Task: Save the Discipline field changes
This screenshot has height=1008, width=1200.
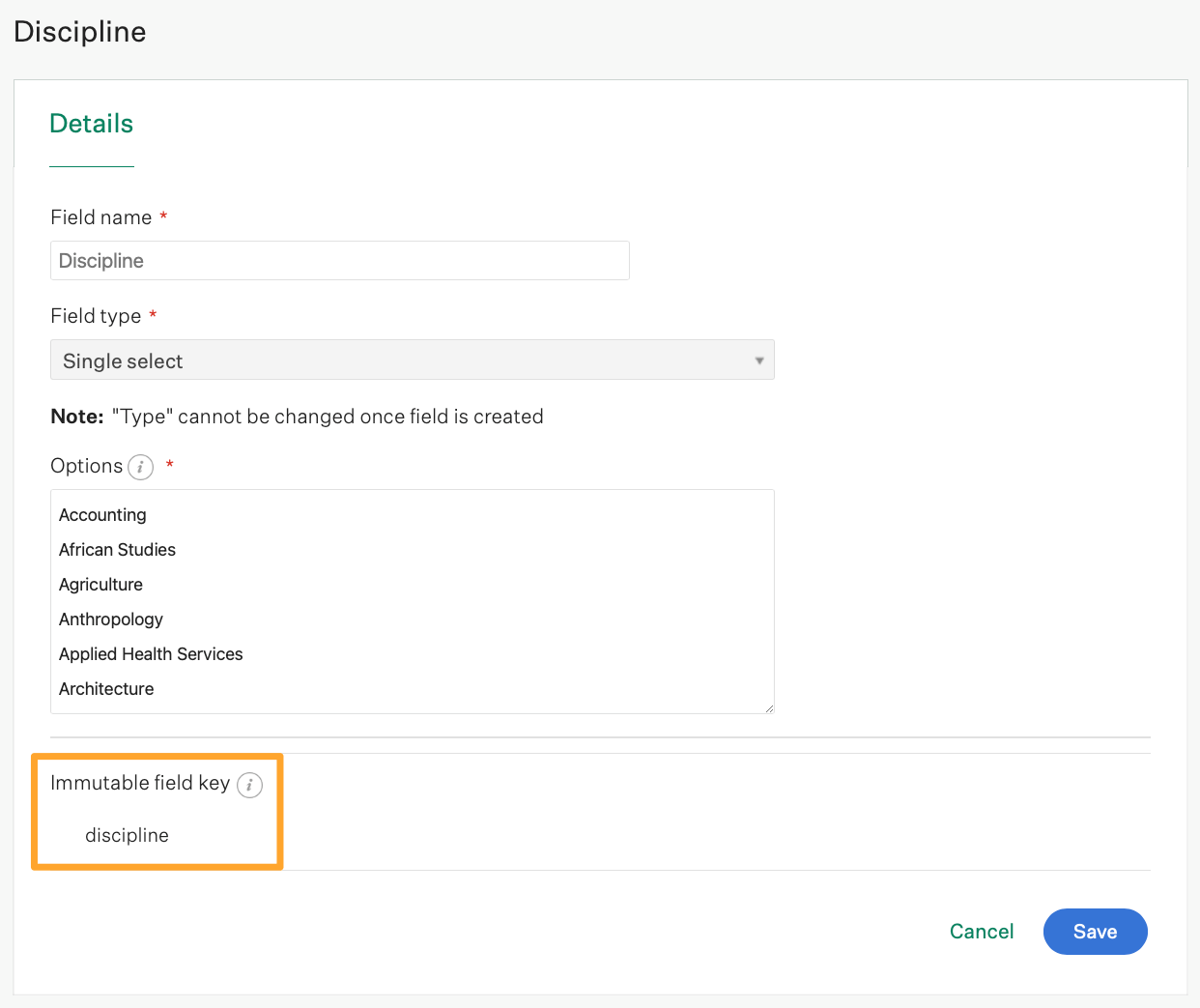Action: coord(1095,931)
